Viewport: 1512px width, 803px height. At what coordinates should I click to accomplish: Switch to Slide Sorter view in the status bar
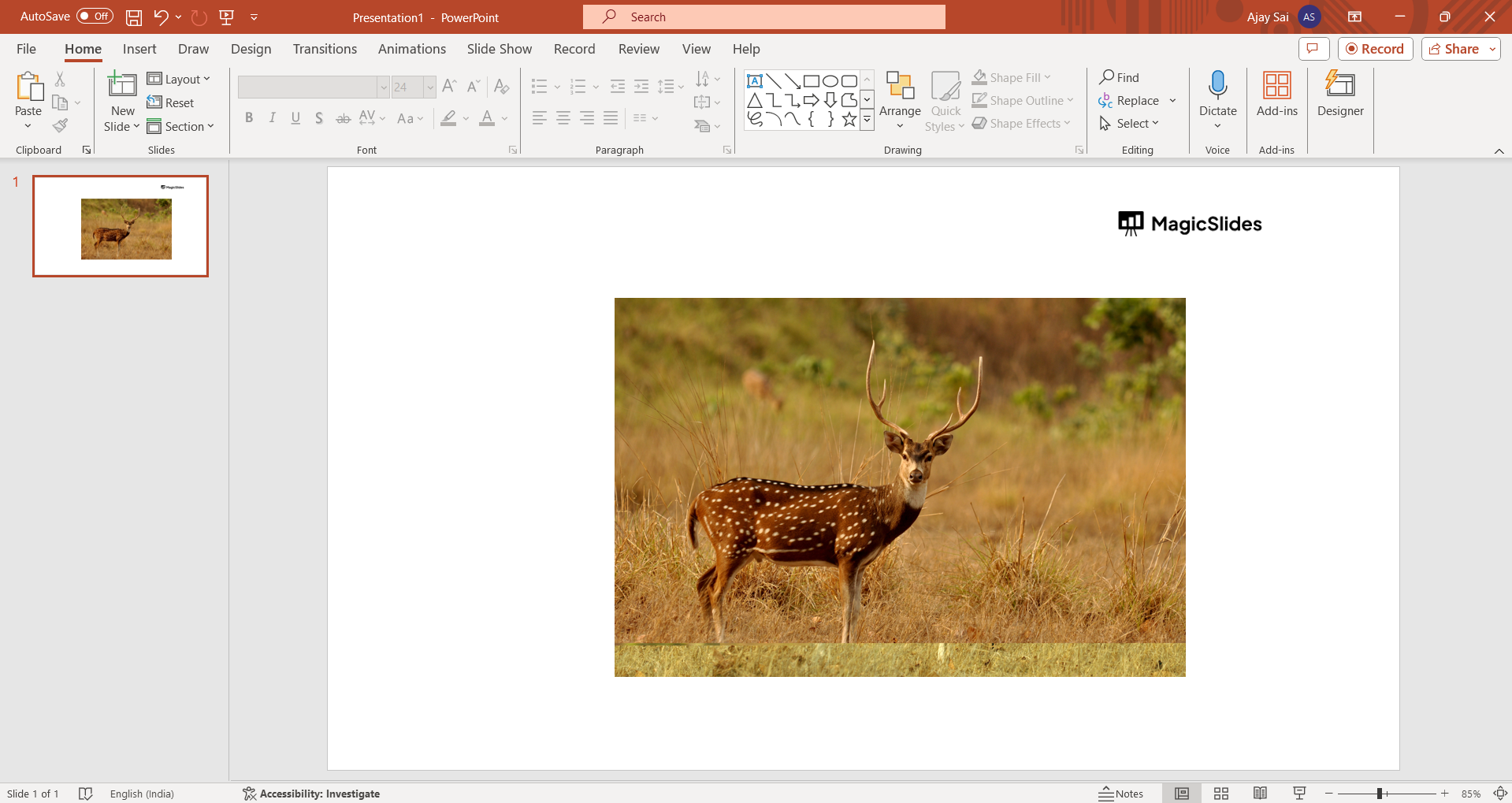(x=1221, y=794)
